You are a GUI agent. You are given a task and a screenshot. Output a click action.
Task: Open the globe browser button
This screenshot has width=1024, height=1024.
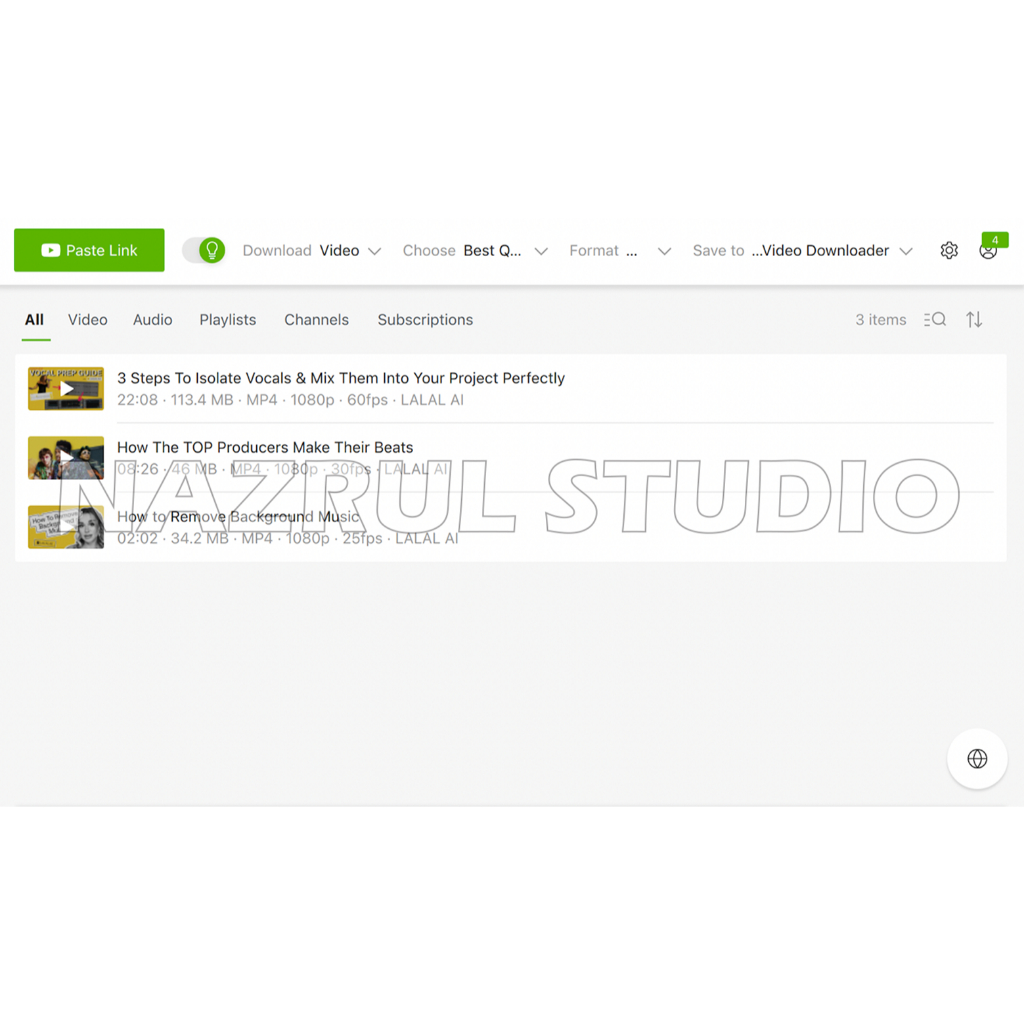(977, 759)
